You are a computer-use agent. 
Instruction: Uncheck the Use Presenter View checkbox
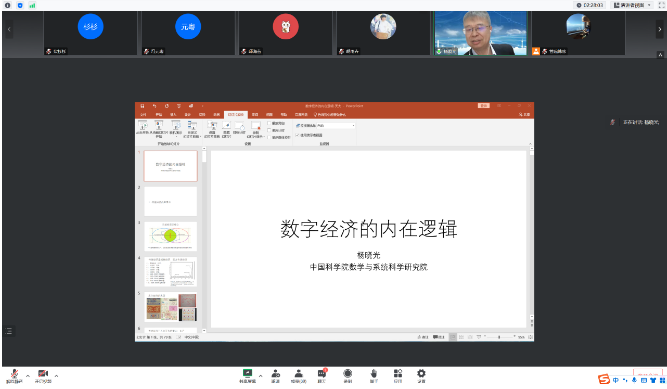297,135
